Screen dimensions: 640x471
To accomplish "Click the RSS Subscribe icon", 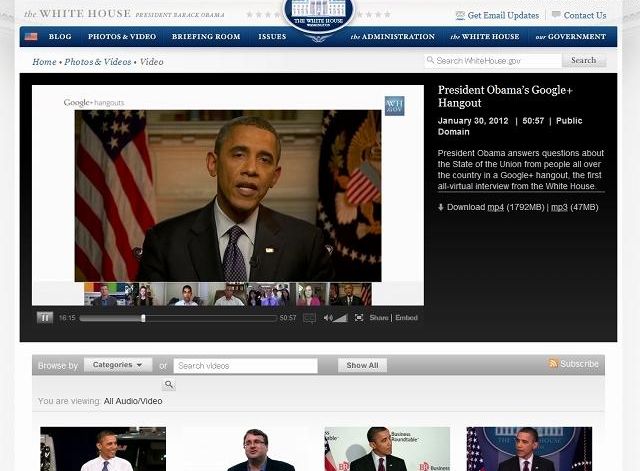I will (553, 364).
